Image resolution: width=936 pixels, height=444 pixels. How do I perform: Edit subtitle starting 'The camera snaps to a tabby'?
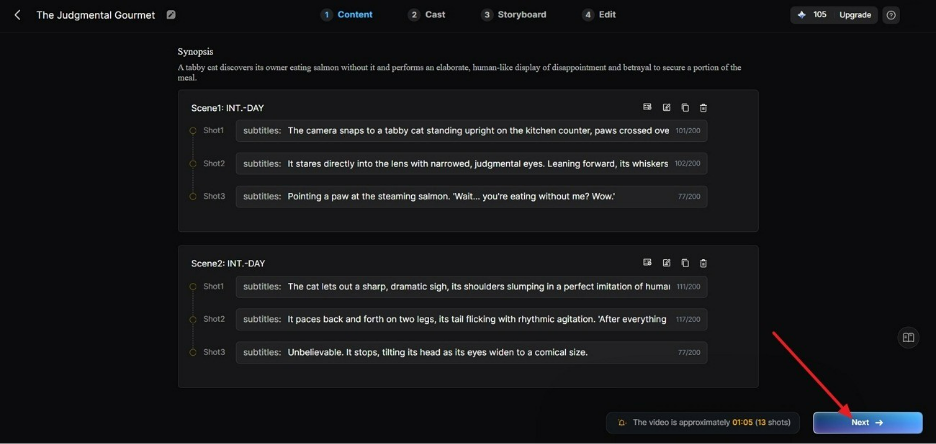pyautogui.click(x=472, y=131)
